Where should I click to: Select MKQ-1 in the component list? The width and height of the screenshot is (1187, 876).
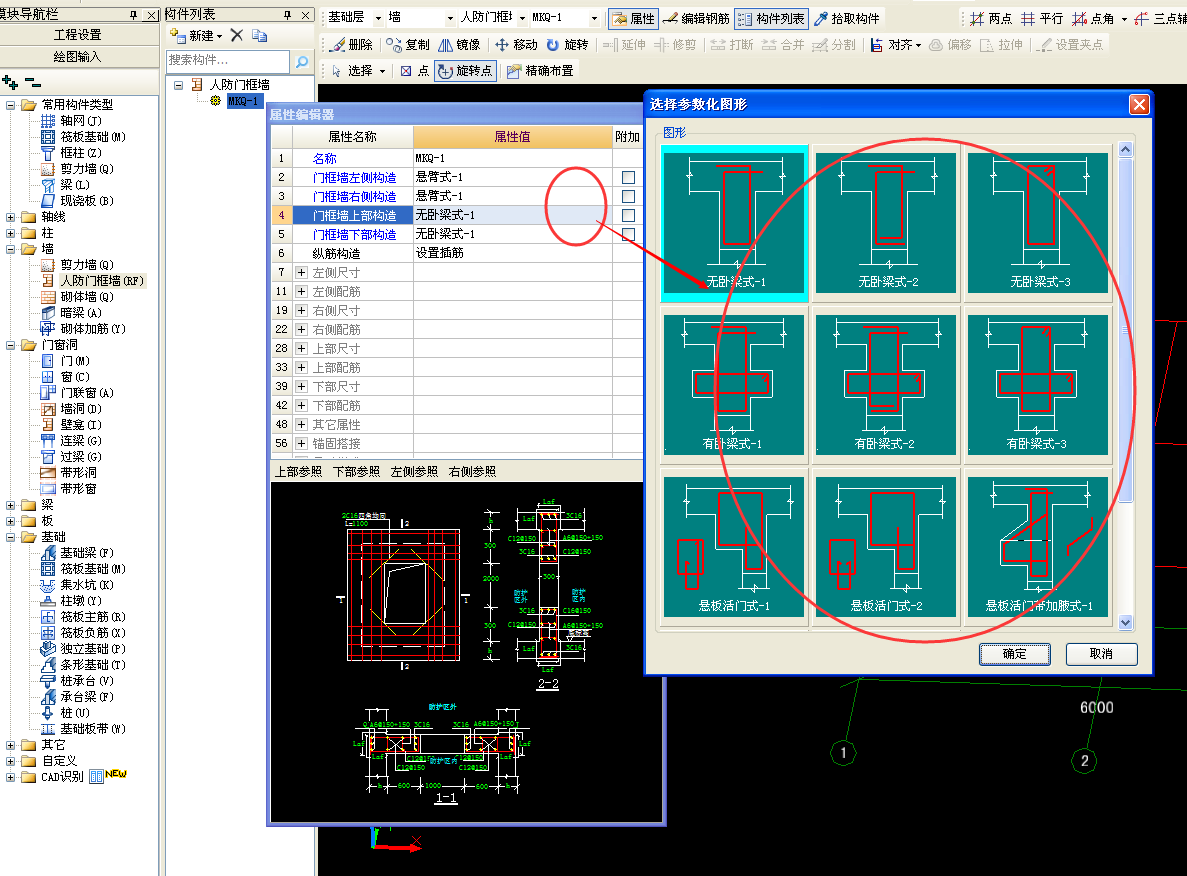point(243,101)
